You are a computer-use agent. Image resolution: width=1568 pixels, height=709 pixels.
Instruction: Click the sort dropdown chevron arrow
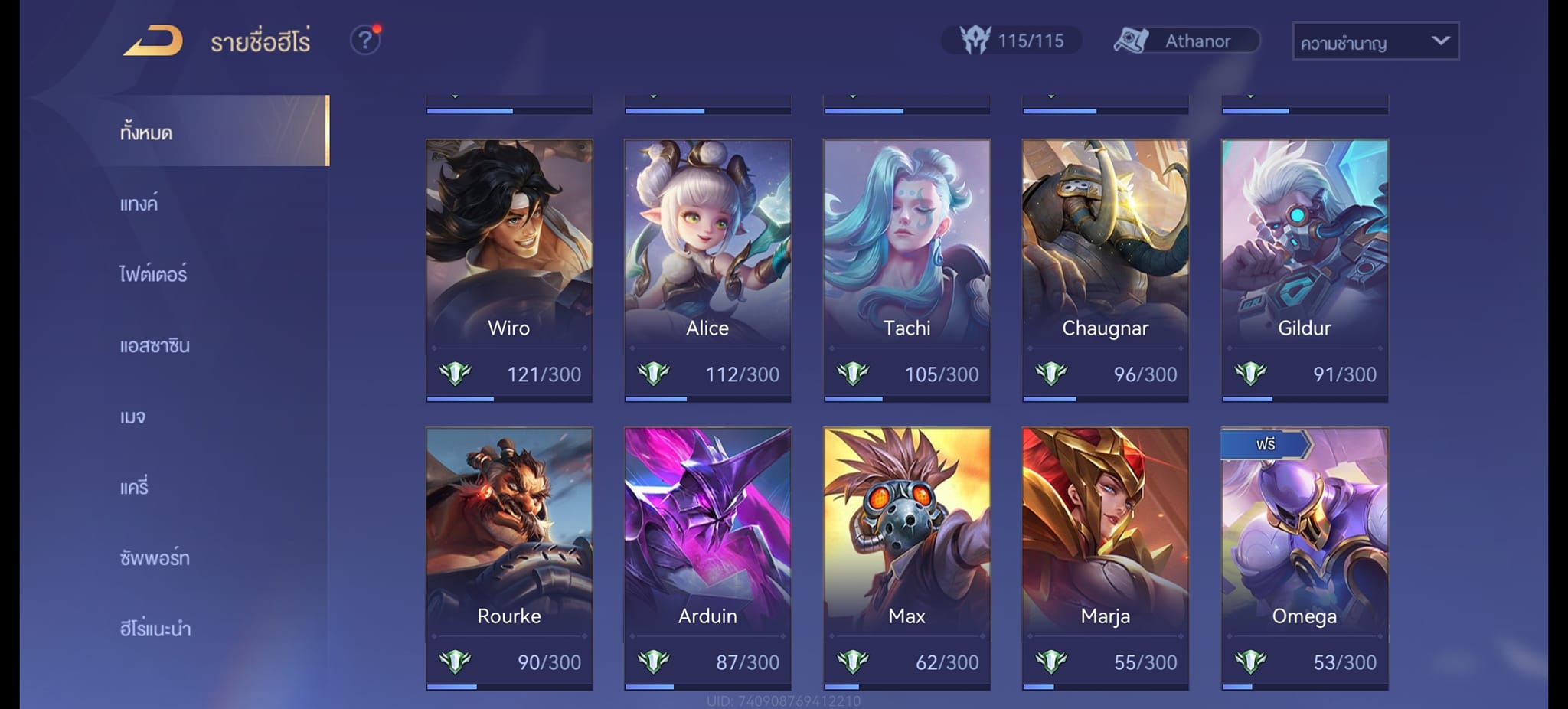[1440, 41]
